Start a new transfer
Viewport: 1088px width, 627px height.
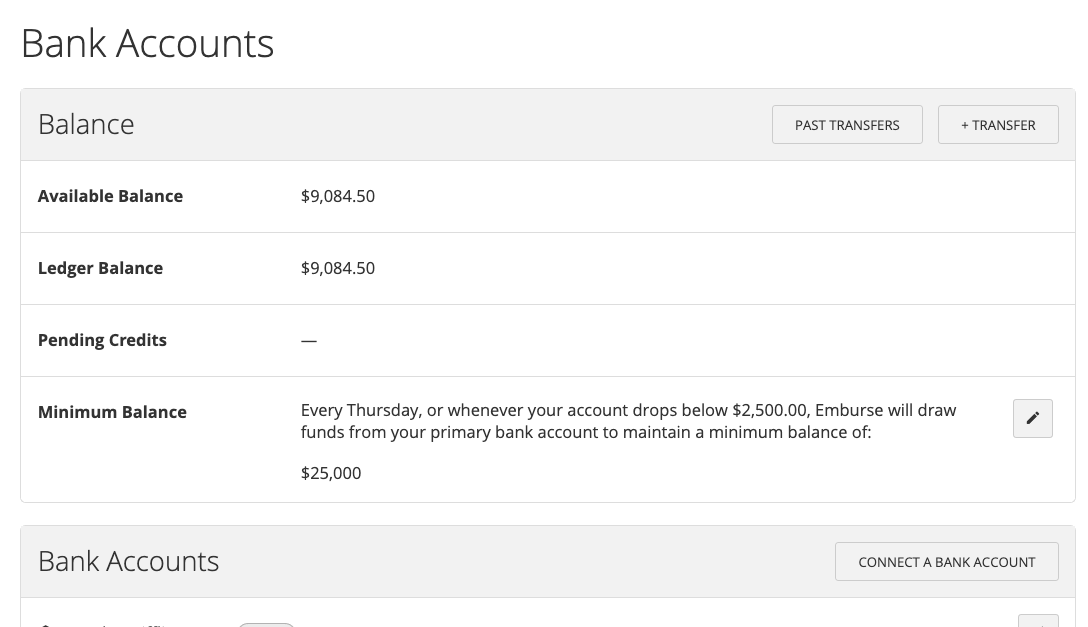click(x=998, y=125)
